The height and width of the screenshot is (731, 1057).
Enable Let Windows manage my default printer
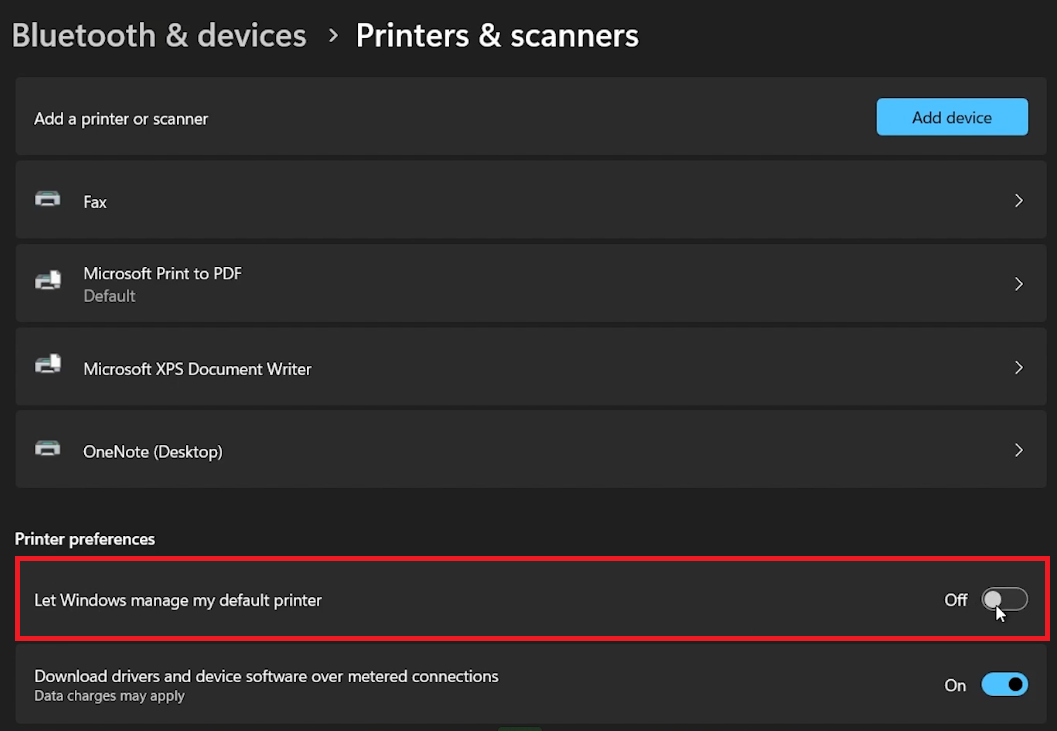click(1004, 600)
